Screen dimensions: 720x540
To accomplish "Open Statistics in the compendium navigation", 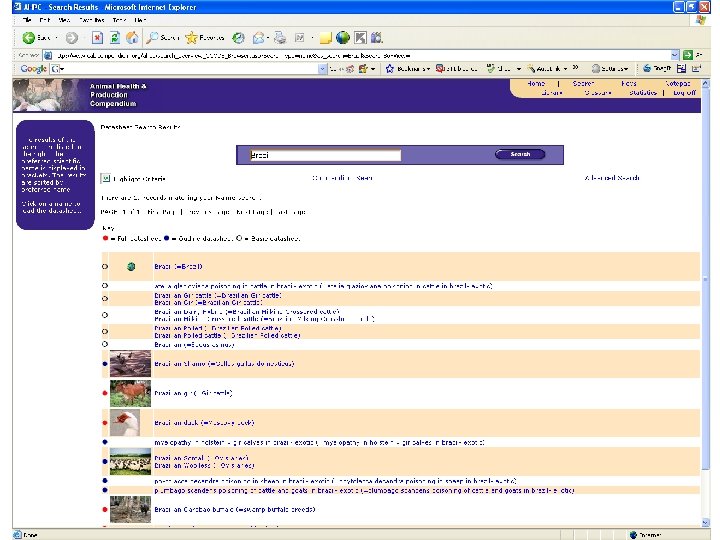I will (643, 93).
